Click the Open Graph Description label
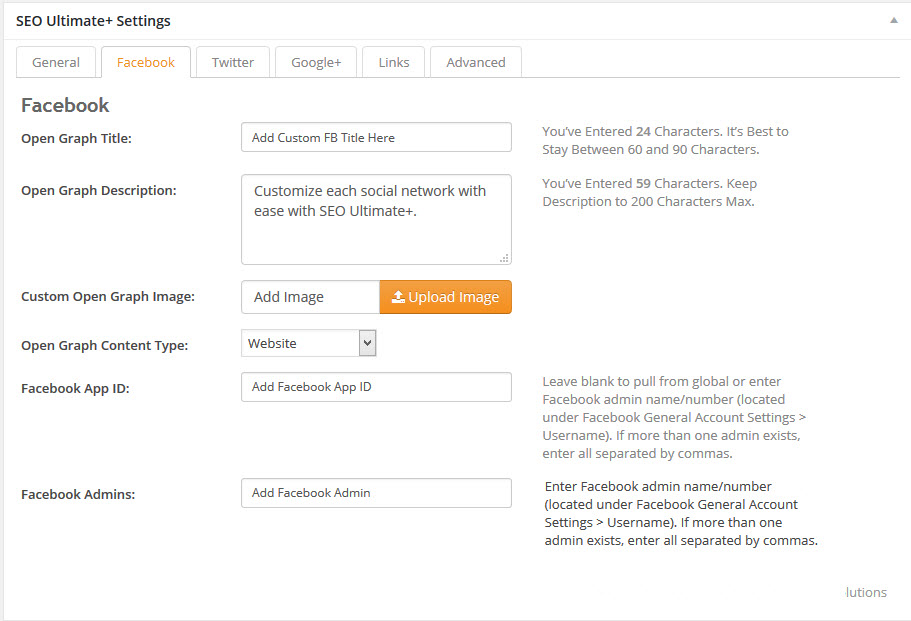The image size is (911, 621). (99, 191)
